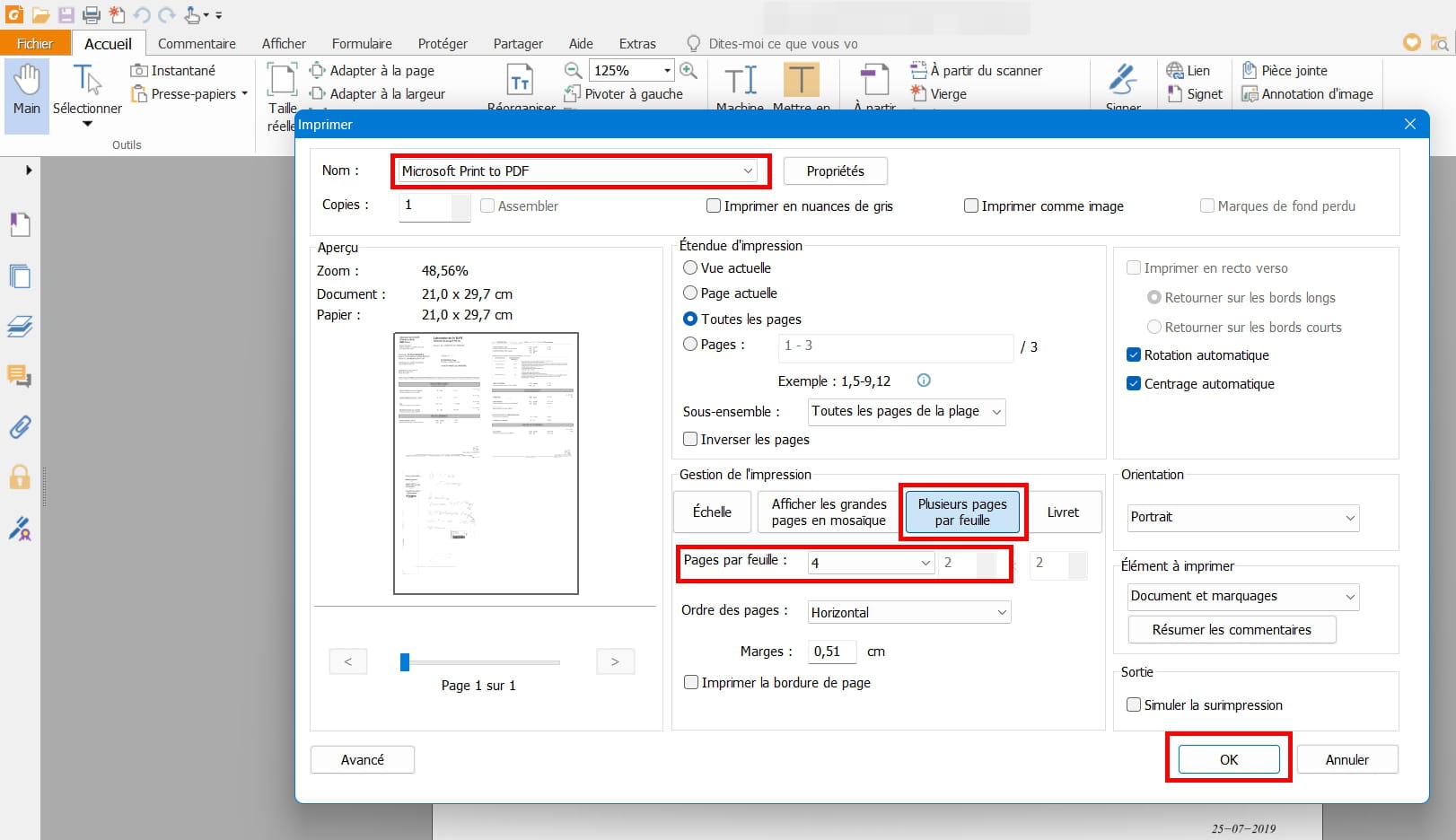Switch to the Afficher tab

tap(284, 43)
